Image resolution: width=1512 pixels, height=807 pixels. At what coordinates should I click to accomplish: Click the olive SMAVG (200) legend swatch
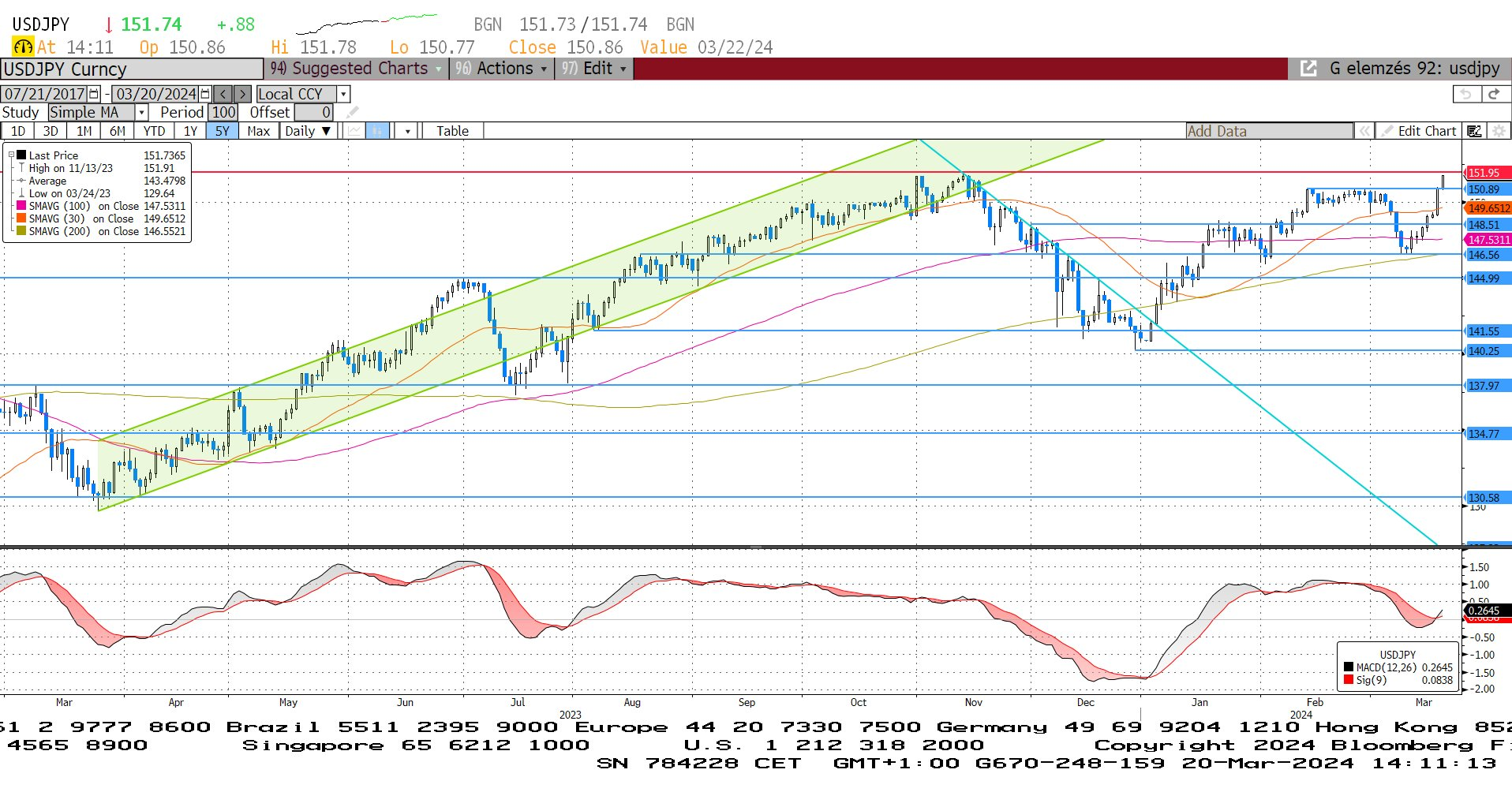tap(21, 231)
